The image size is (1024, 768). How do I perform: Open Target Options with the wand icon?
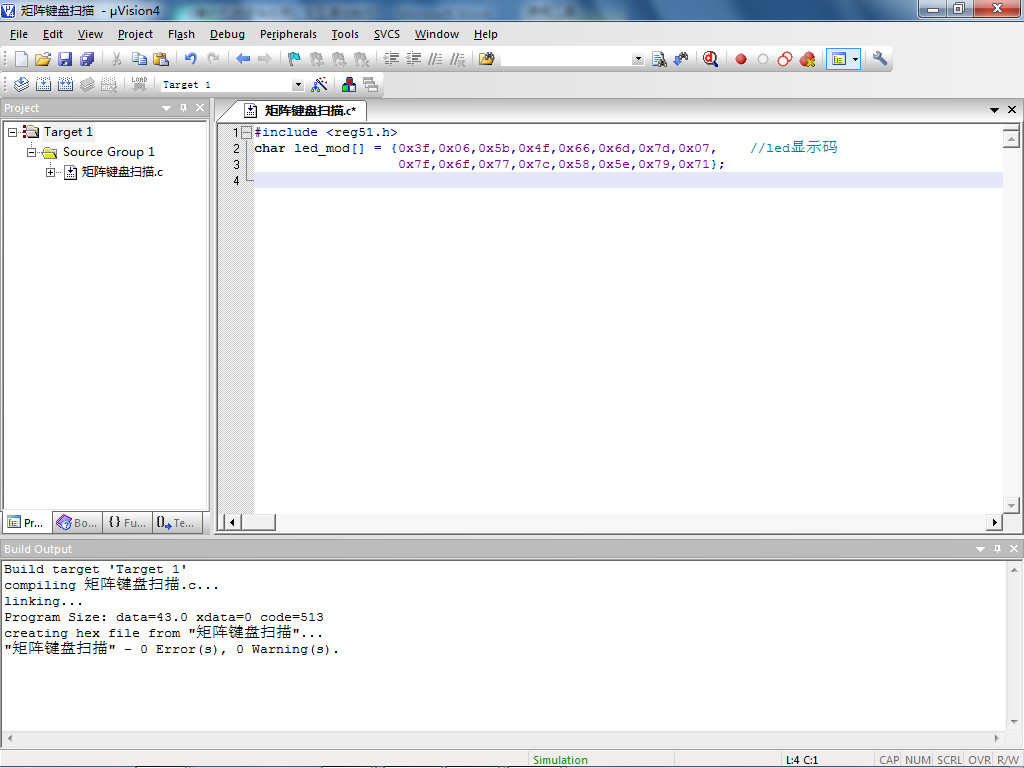click(x=319, y=84)
